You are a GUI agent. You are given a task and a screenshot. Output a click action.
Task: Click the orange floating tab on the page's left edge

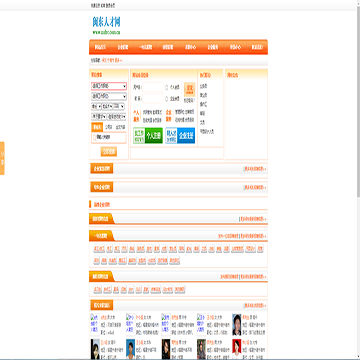coord(2,158)
